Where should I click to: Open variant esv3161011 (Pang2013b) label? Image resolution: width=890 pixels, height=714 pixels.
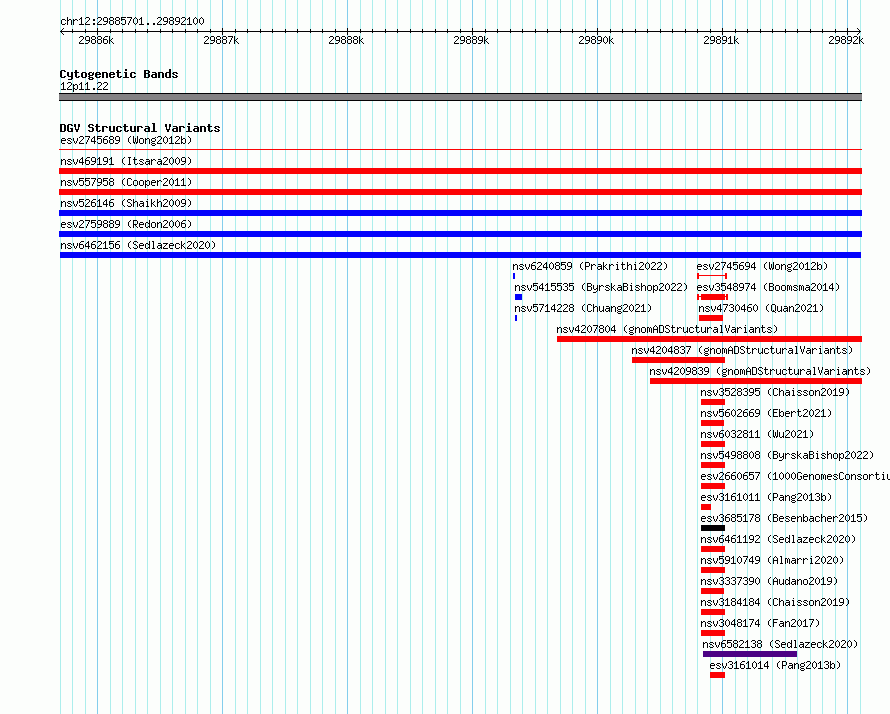click(x=766, y=497)
